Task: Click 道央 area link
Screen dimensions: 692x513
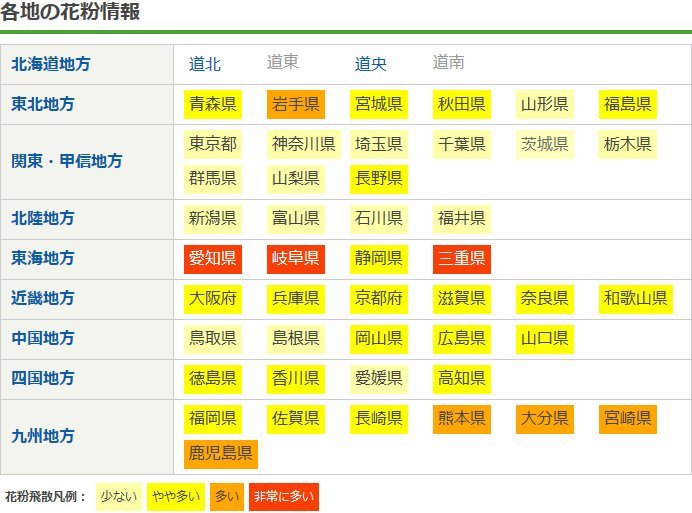Action: point(371,64)
